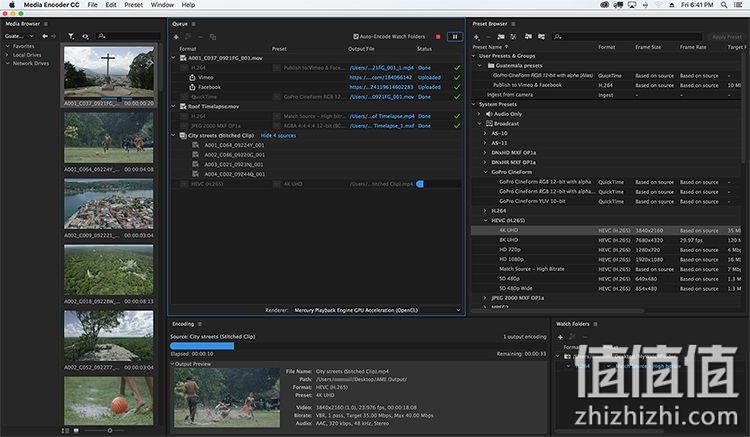Open Media Encoder CC app menu
Screen dimensions: 750x437
52,5
